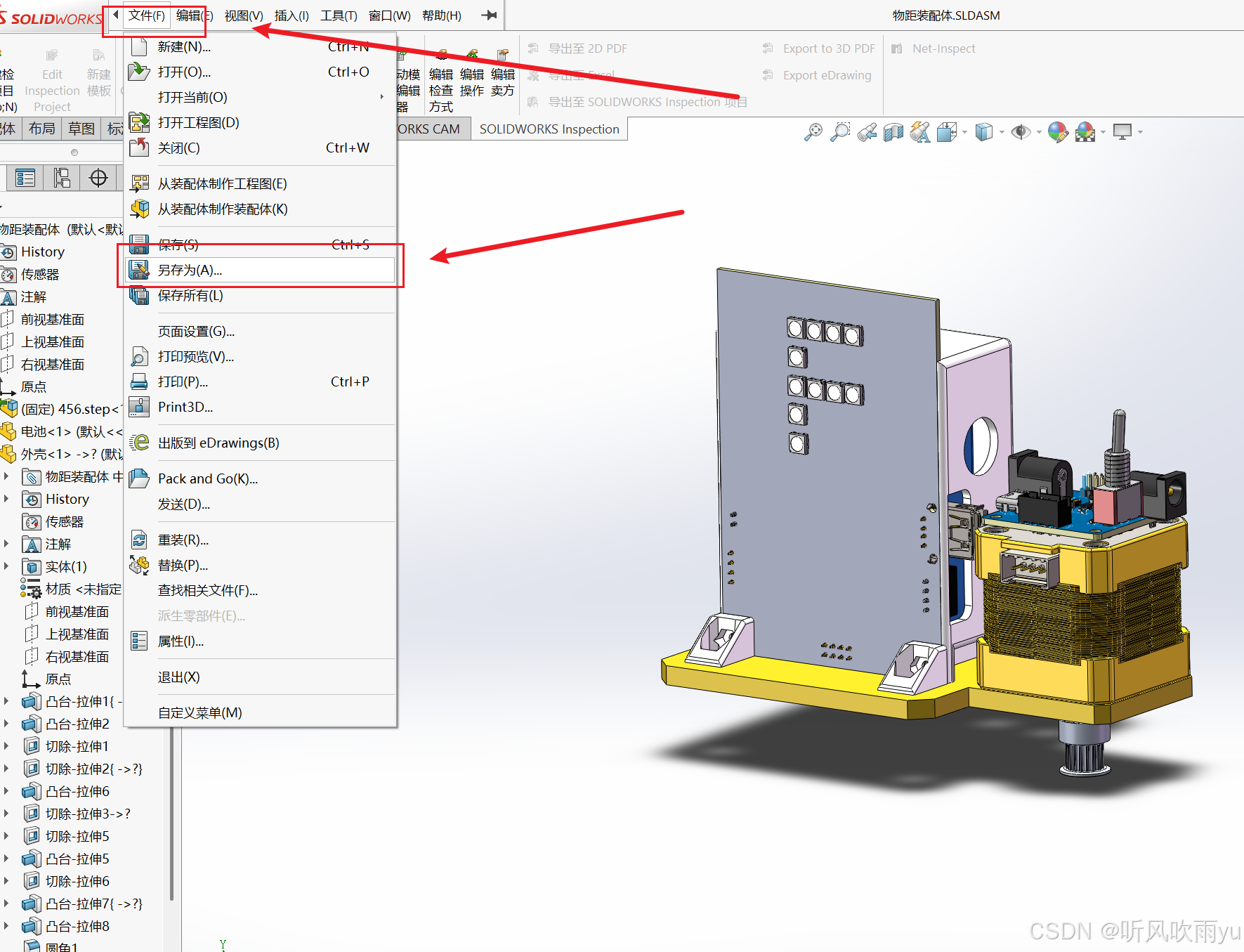Viewport: 1244px width, 952px height.
Task: Choose 新建(N)... from the file menu
Action: pyautogui.click(x=260, y=46)
